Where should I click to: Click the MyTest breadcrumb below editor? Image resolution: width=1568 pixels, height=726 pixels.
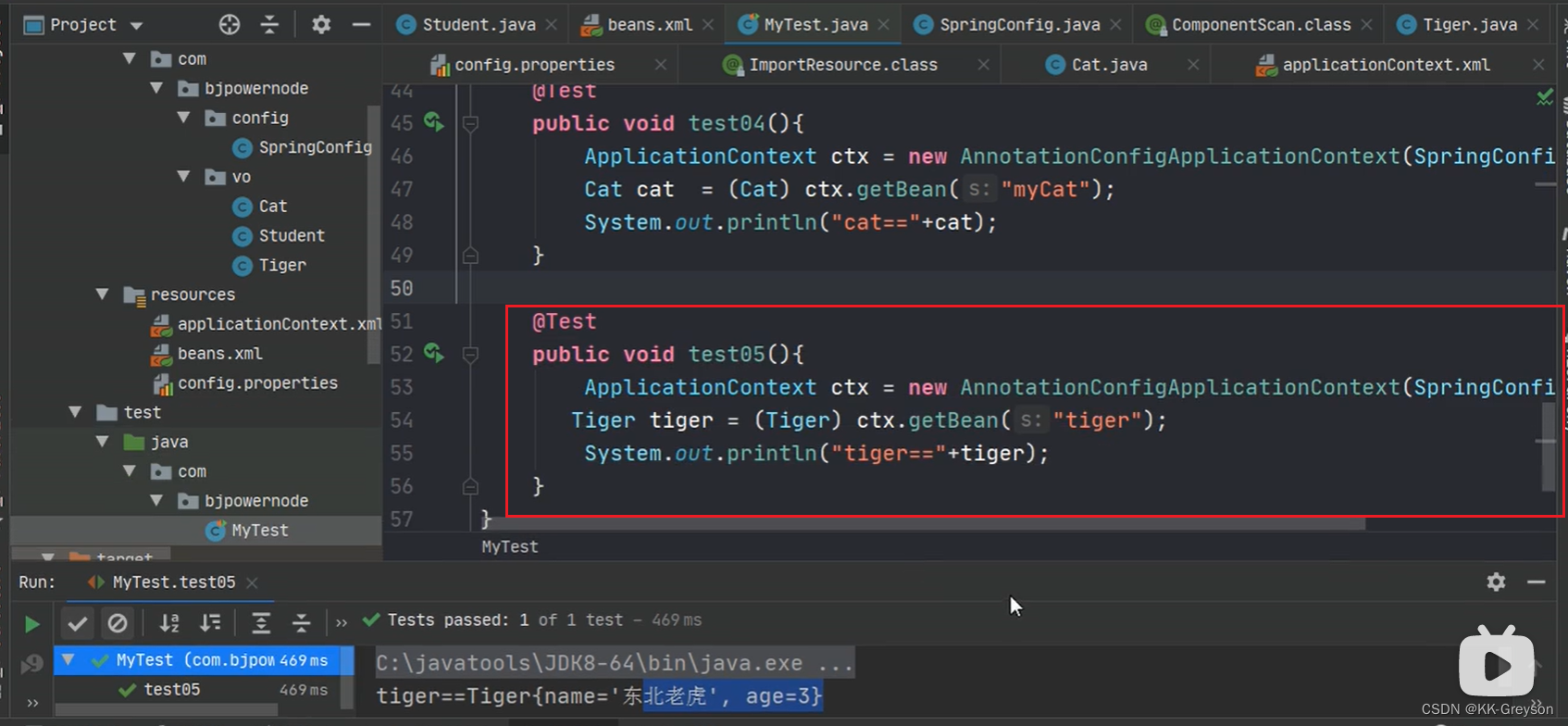[509, 547]
